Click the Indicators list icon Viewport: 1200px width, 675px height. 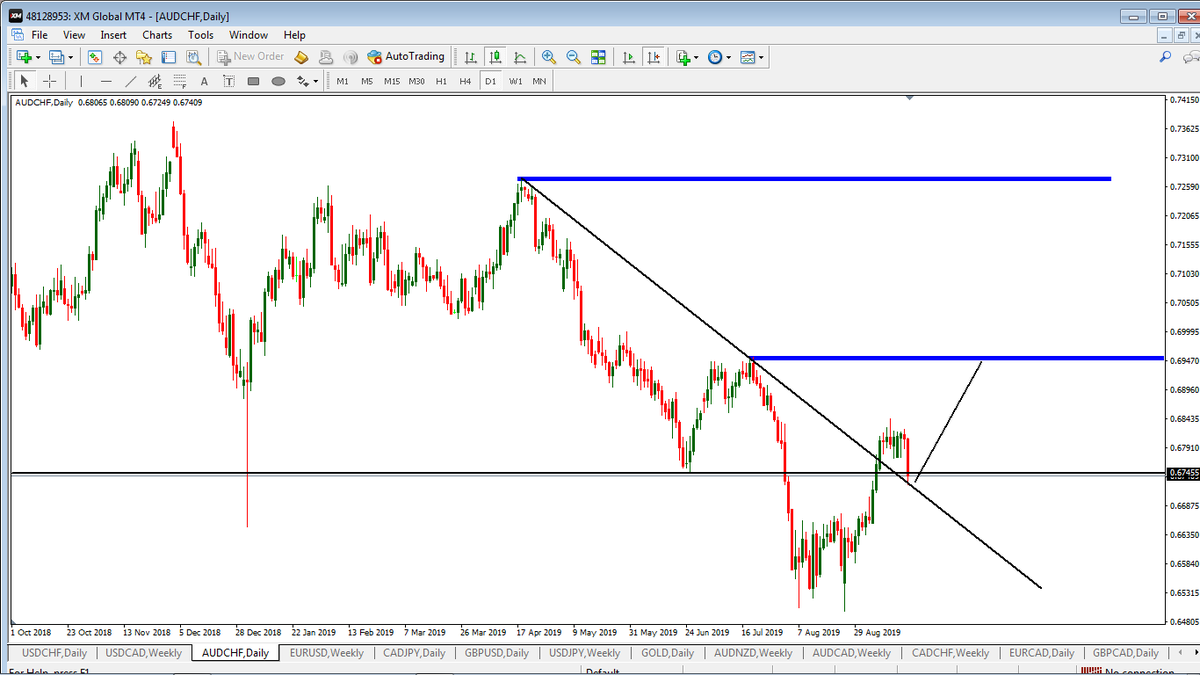[683, 57]
